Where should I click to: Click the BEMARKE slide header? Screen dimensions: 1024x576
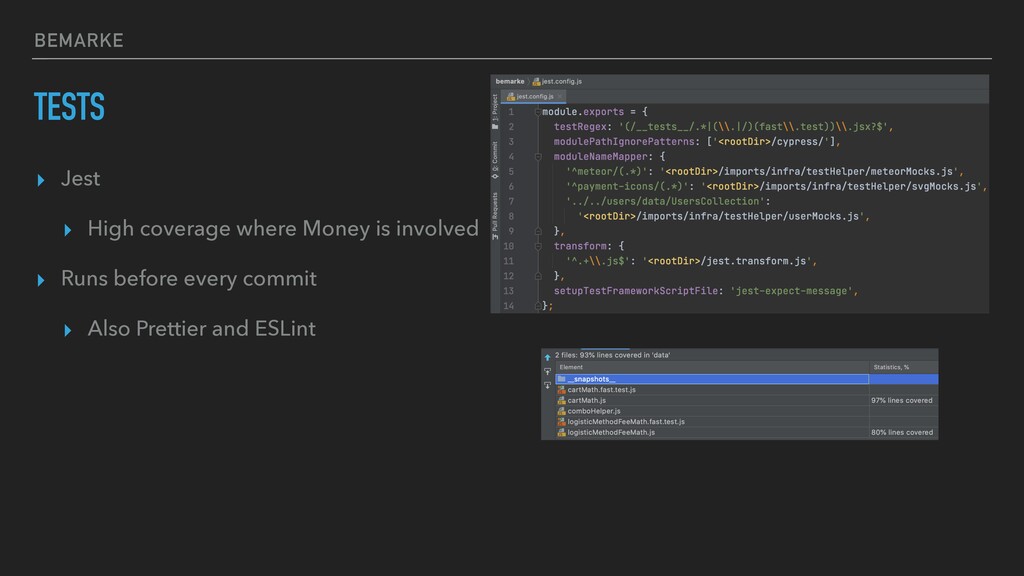point(79,40)
